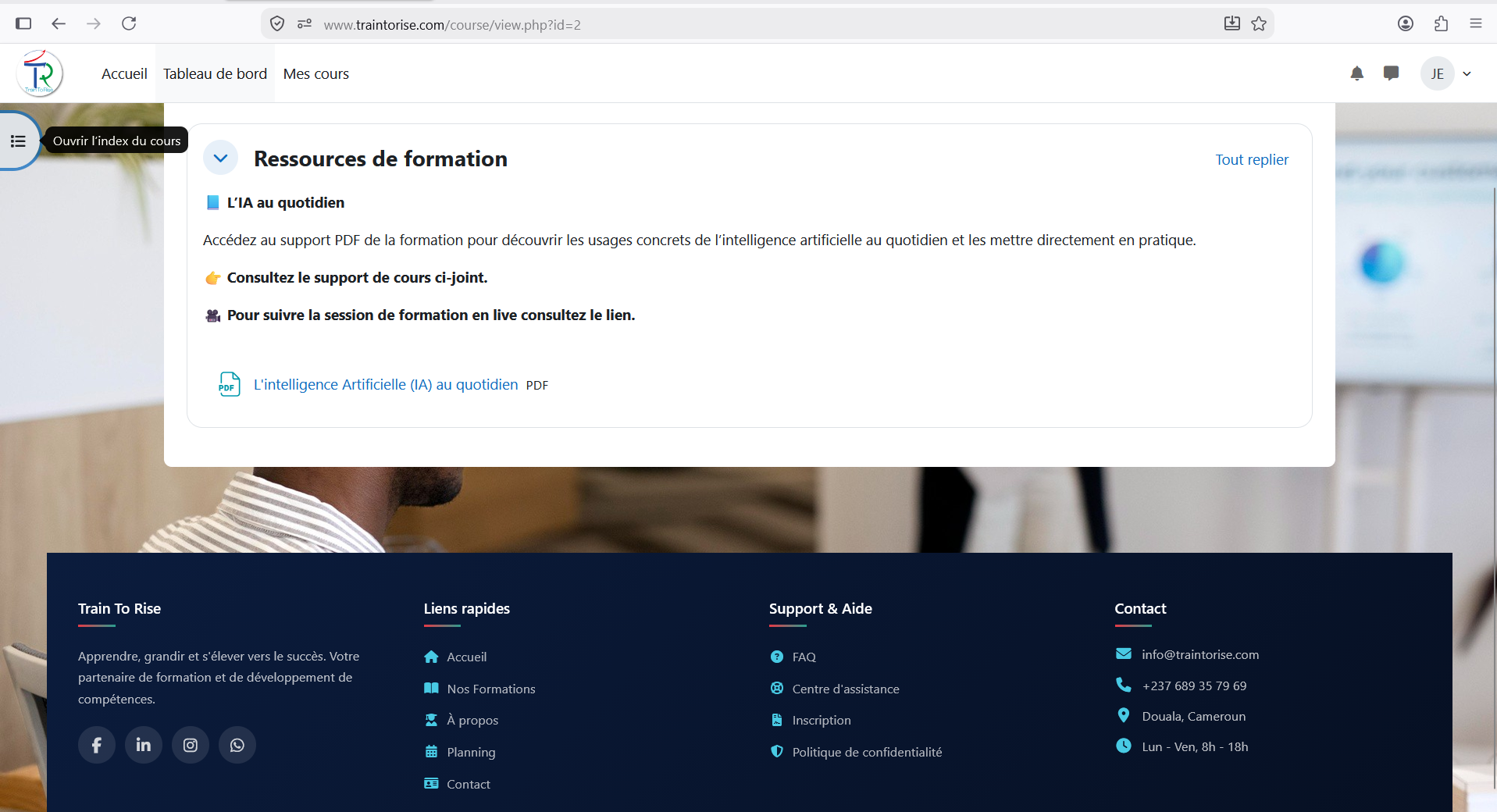1497x812 pixels.
Task: Open the WhatsApp social icon in footer
Action: click(237, 745)
